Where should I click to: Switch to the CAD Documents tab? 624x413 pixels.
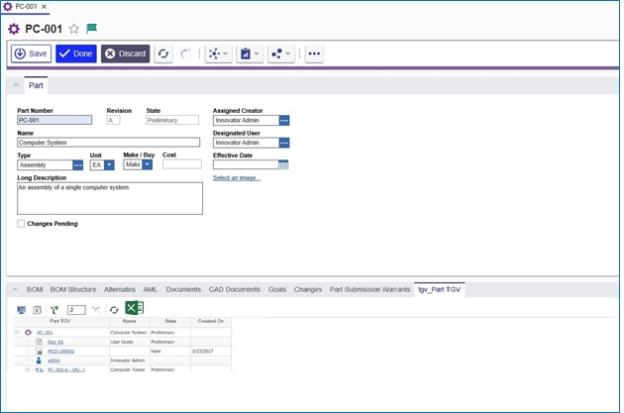tap(234, 289)
